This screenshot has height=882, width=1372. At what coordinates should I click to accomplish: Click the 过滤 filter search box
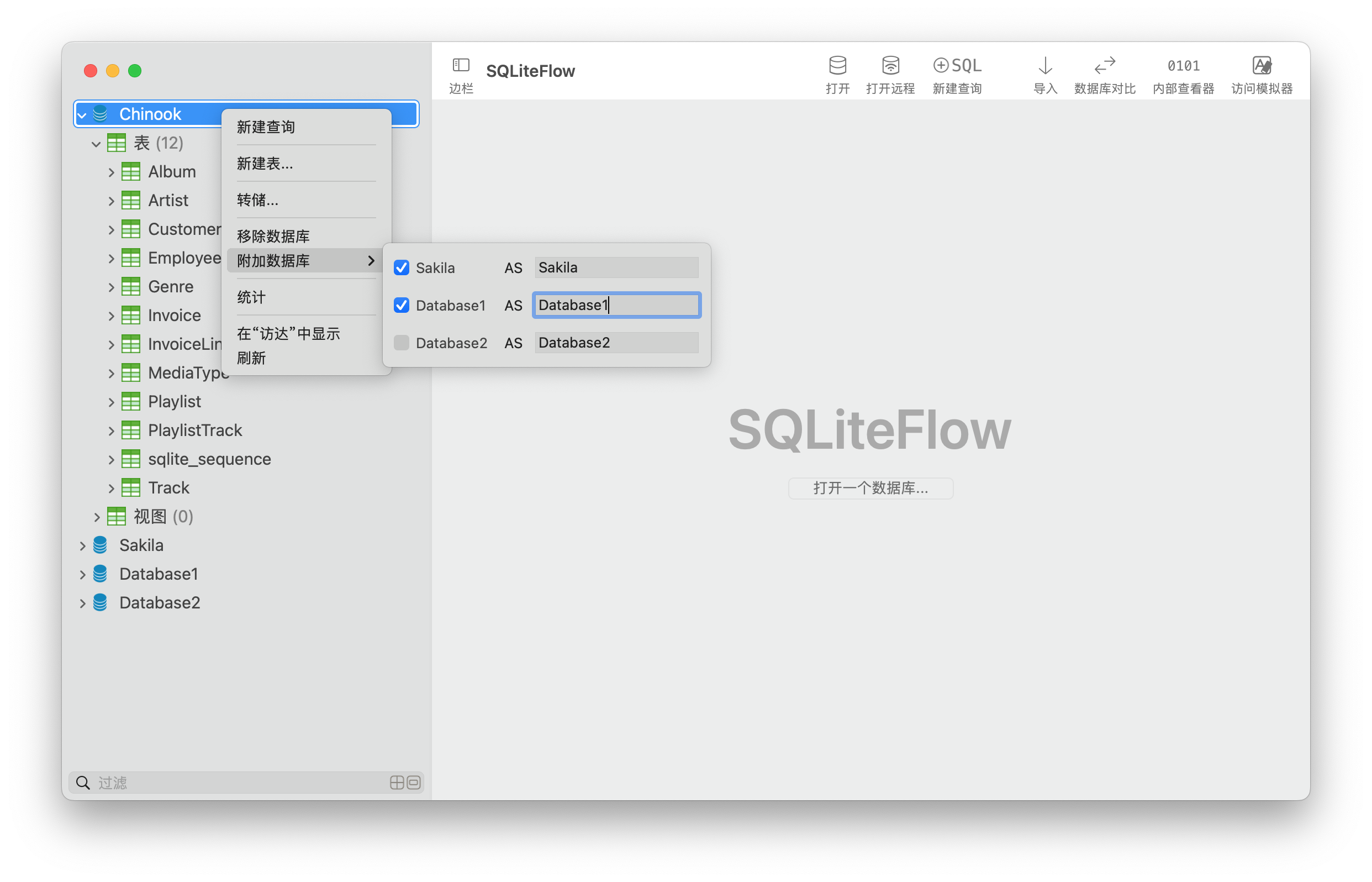[229, 783]
